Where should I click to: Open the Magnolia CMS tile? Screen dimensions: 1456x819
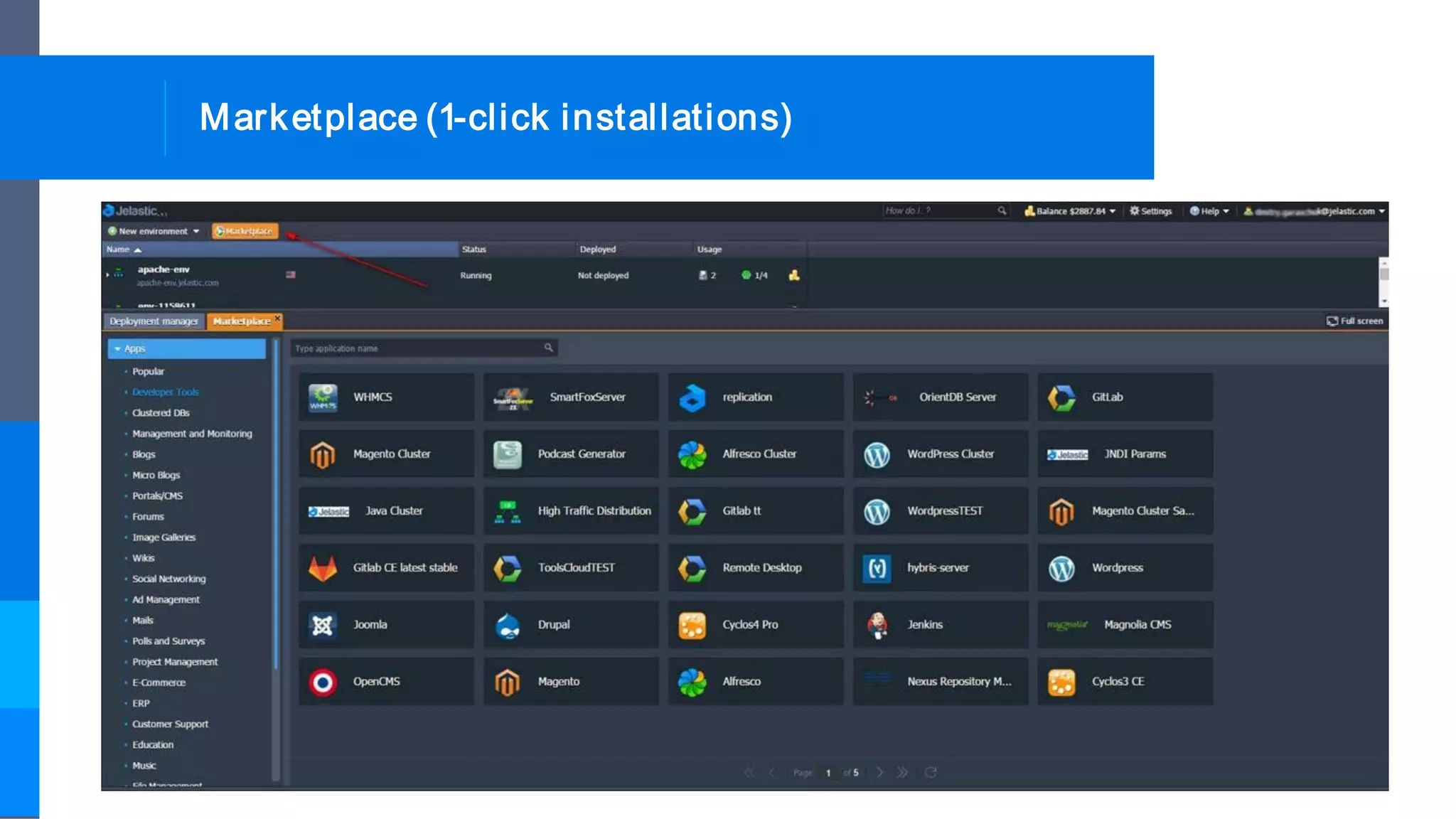(1125, 625)
